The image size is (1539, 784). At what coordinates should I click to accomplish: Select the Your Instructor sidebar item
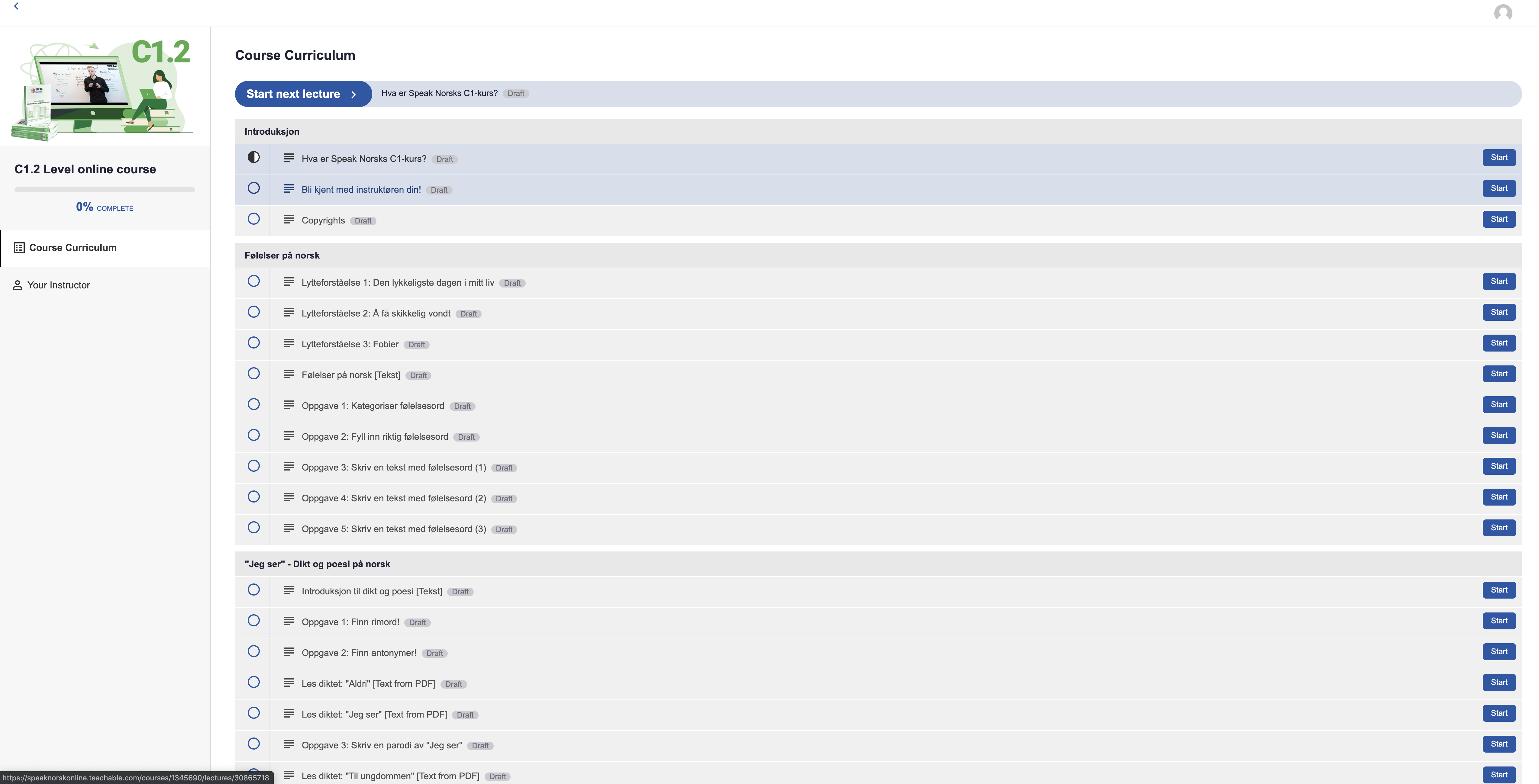[x=105, y=285]
